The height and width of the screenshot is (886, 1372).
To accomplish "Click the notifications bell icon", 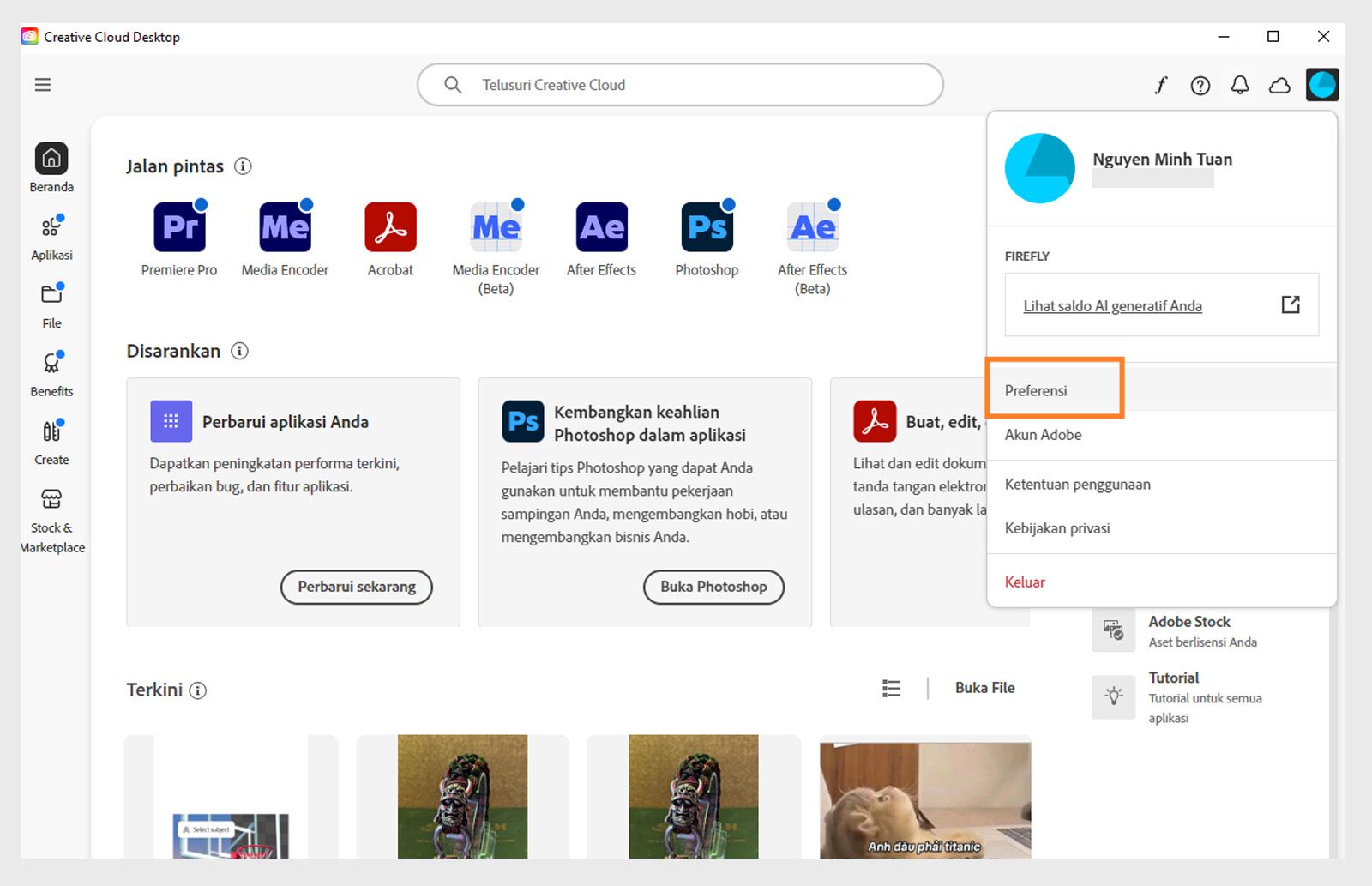I will pyautogui.click(x=1239, y=85).
